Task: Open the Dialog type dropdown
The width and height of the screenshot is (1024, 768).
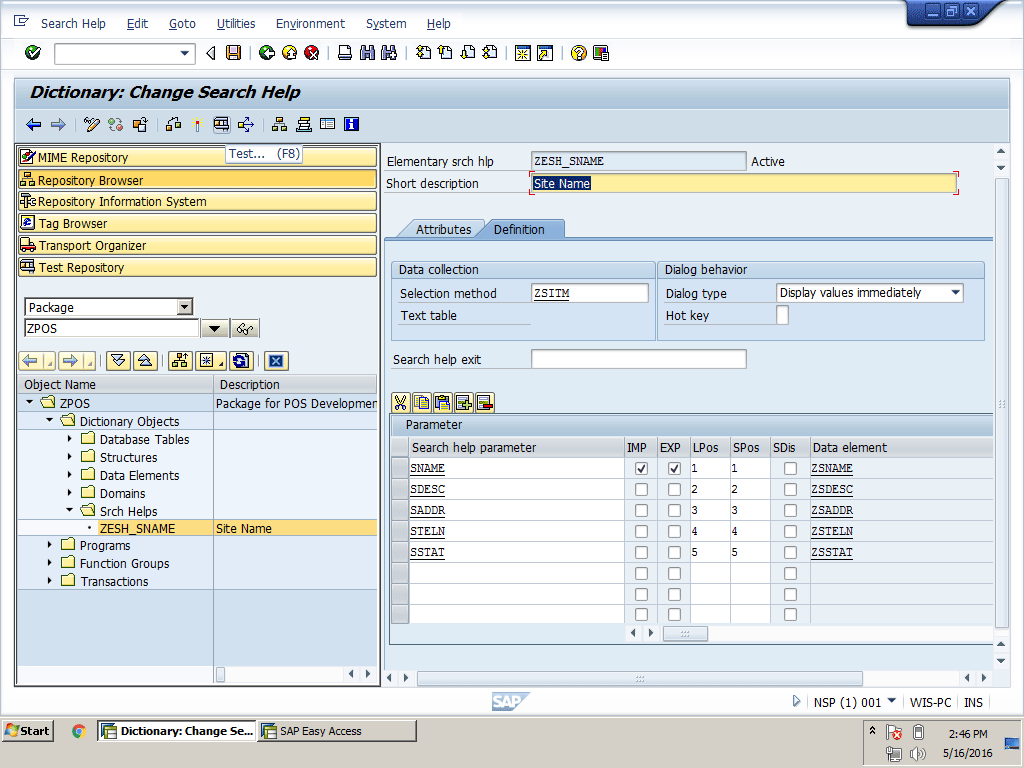Action: pyautogui.click(x=955, y=293)
